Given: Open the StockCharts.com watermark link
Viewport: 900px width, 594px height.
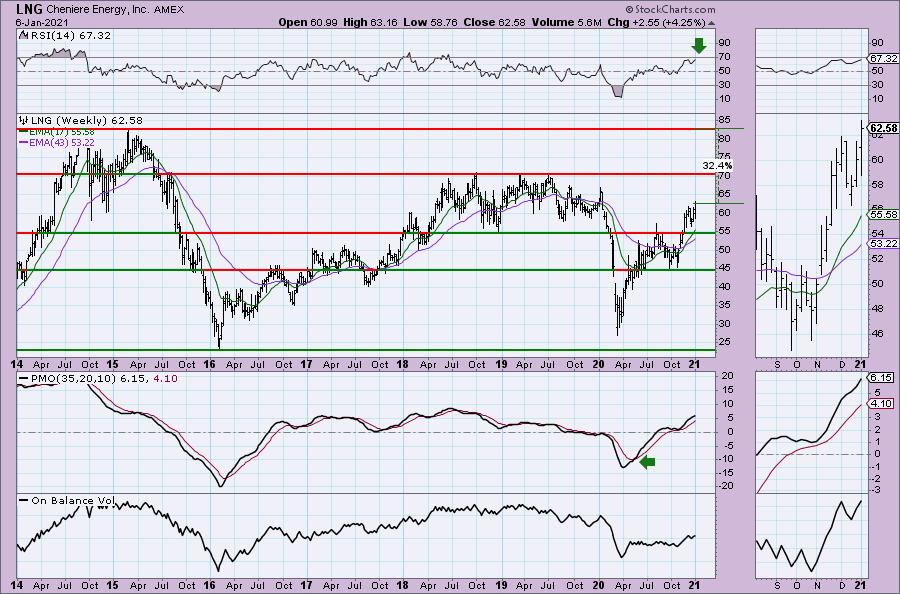Looking at the screenshot, I should 670,9.
